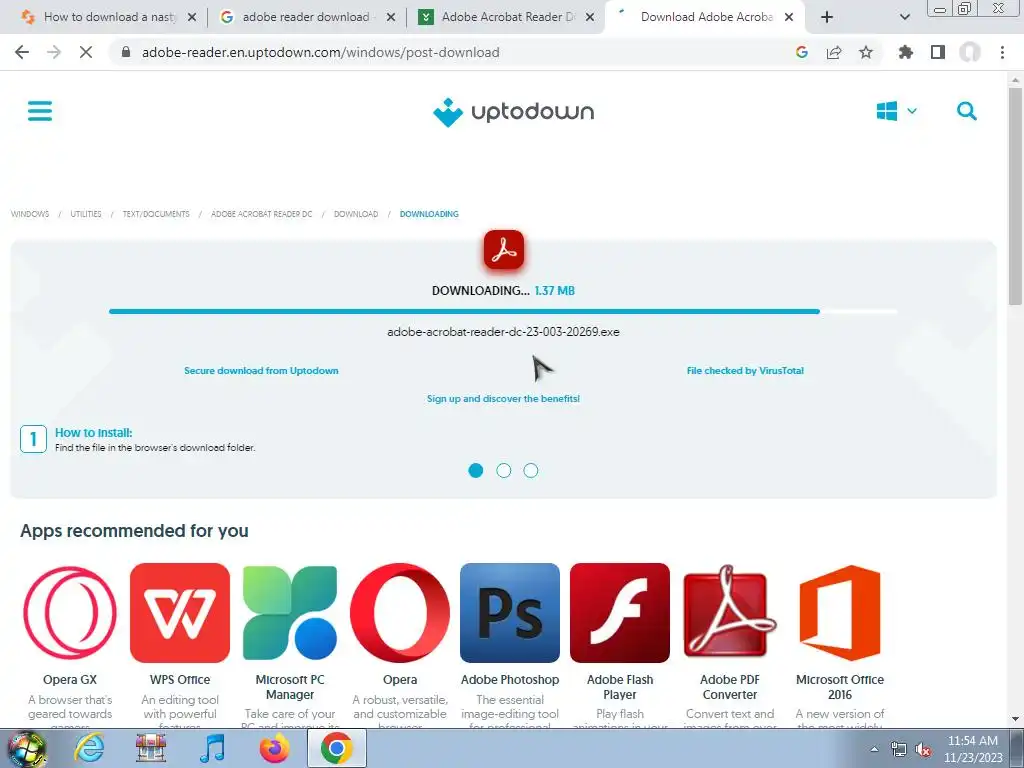Click the Chrome taskbar icon

point(336,748)
